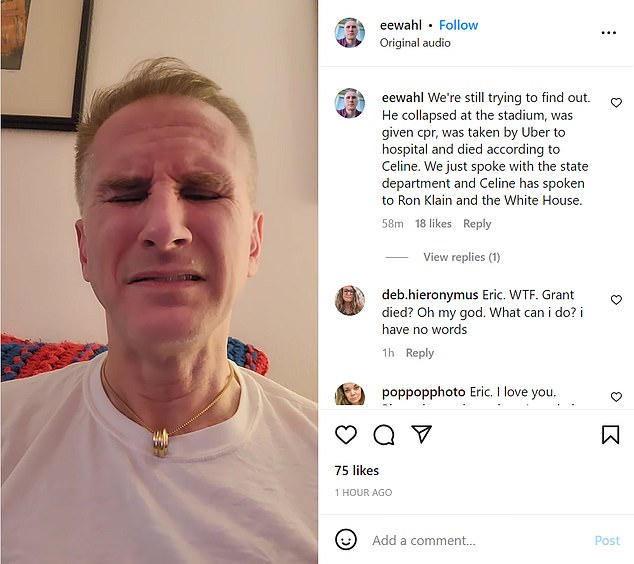The width and height of the screenshot is (634, 564).
Task: Submit comment with Post button
Action: click(607, 541)
